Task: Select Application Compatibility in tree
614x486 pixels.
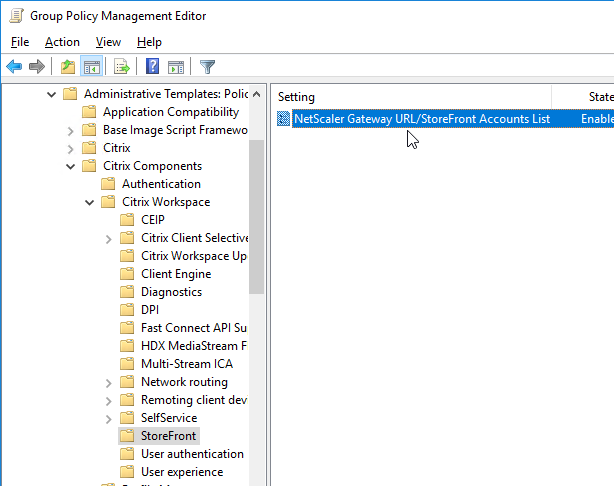Action: (x=171, y=112)
